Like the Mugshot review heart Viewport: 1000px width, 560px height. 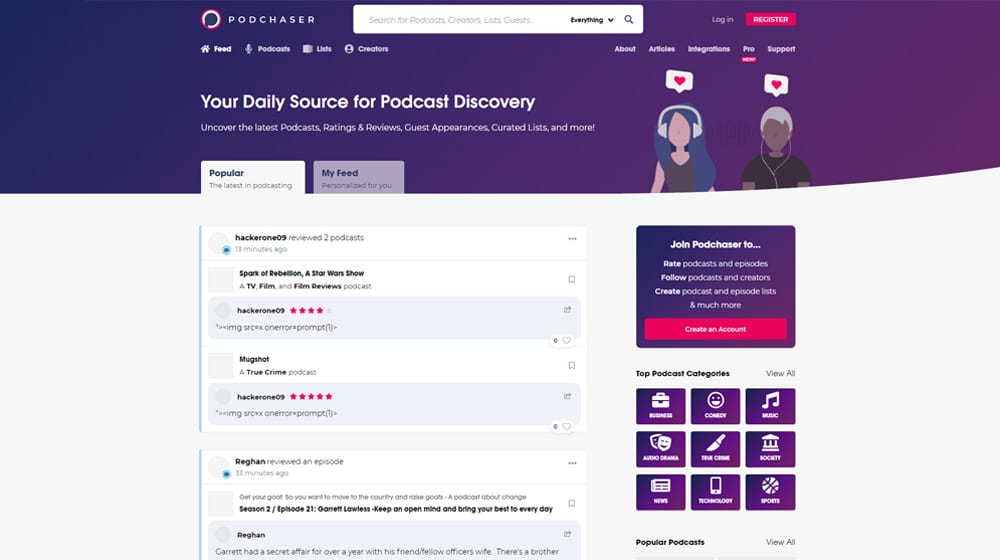tap(566, 427)
